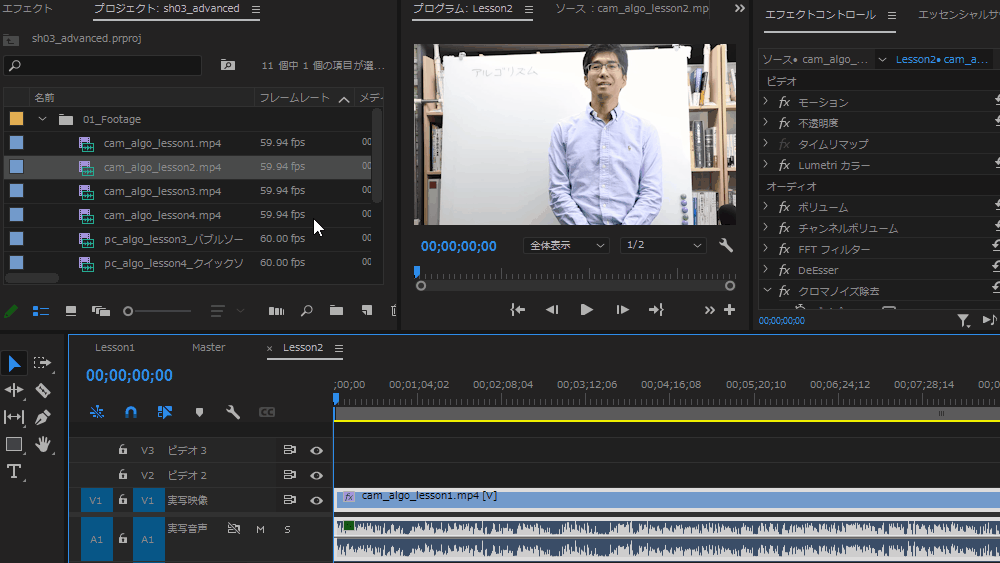Select the Pen tool
Image resolution: width=1000 pixels, height=563 pixels.
click(43, 417)
